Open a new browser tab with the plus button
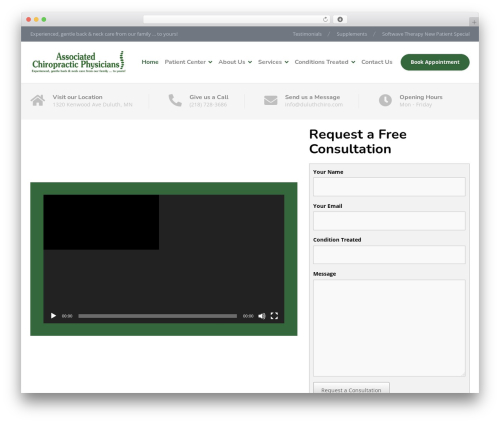The height and width of the screenshot is (423, 500). (x=474, y=22)
